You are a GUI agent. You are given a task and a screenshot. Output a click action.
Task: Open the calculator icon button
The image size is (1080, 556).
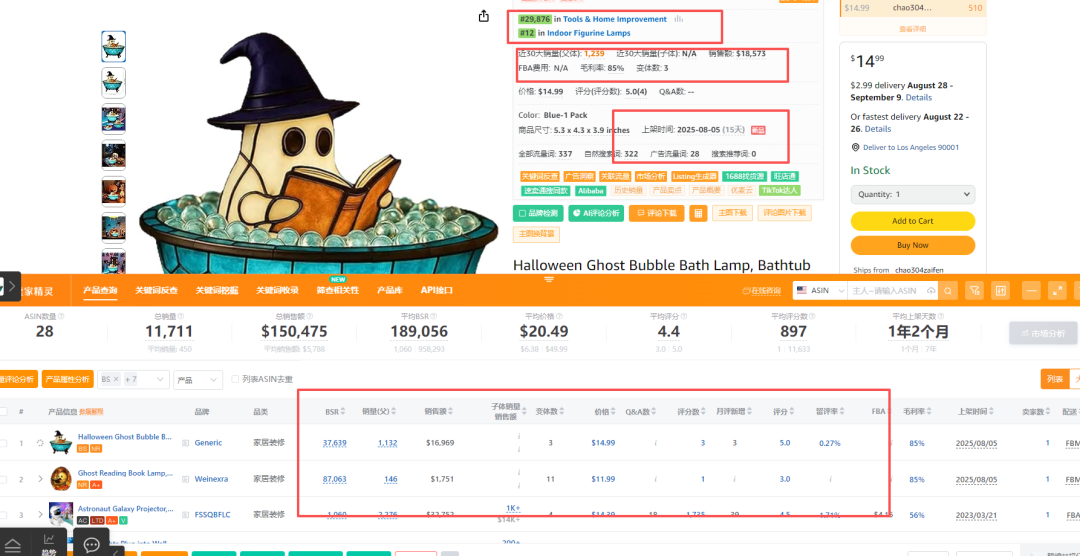(698, 213)
